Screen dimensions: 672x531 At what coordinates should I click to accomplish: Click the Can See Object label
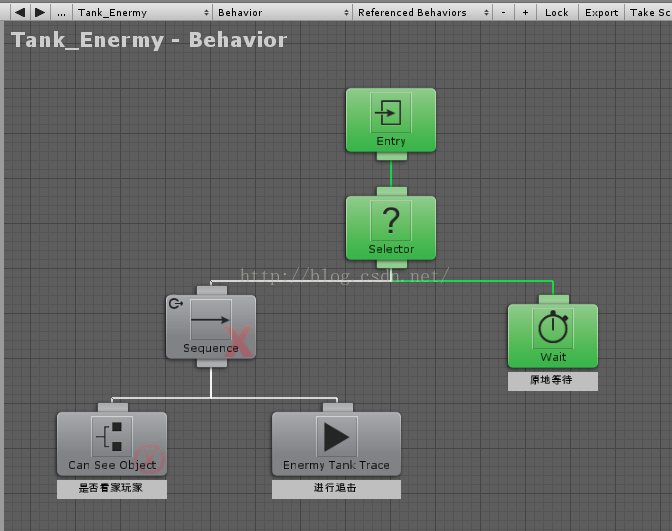click(x=112, y=465)
